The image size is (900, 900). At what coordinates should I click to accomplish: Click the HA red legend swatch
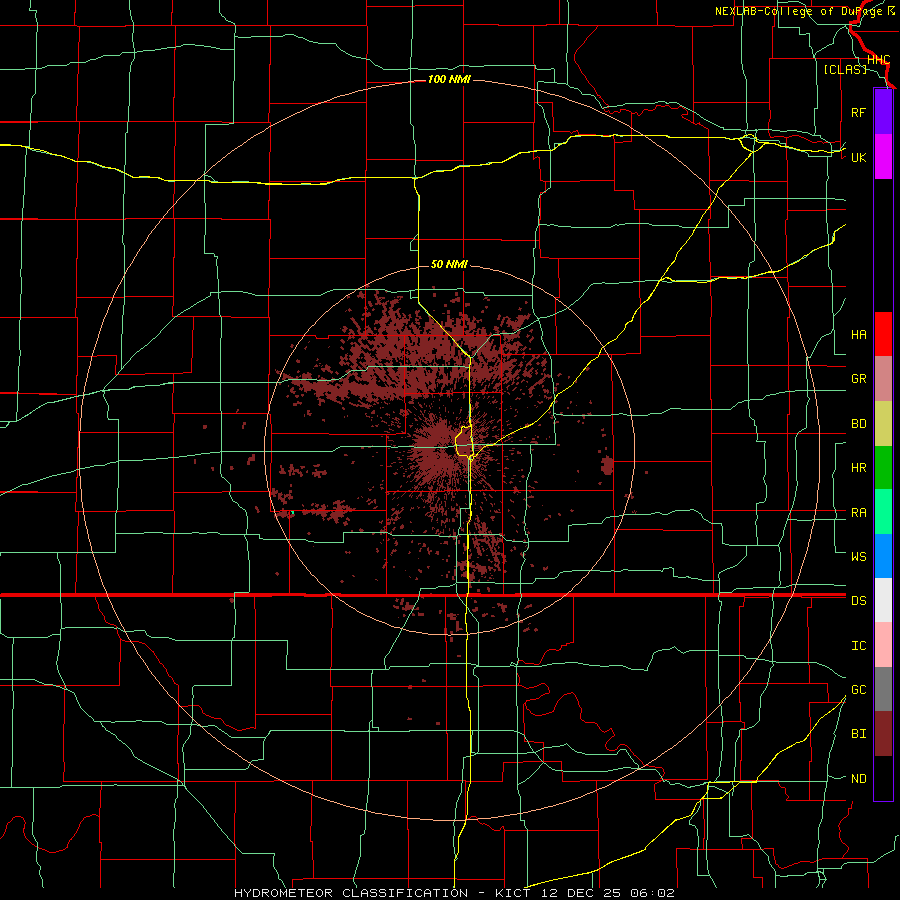(883, 334)
